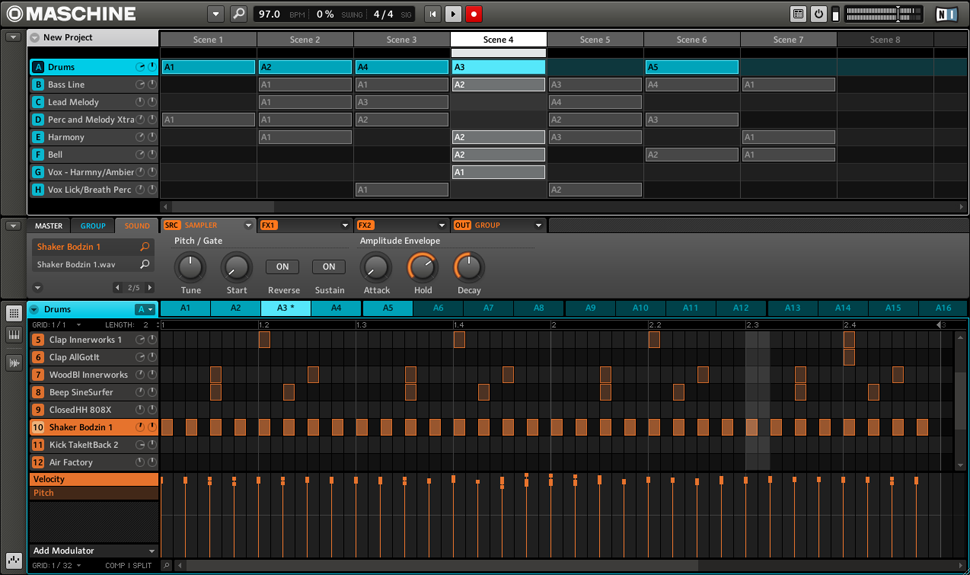Toggle the modulation lane view icon at bottom-left
This screenshot has height=575, width=970.
click(x=14, y=560)
